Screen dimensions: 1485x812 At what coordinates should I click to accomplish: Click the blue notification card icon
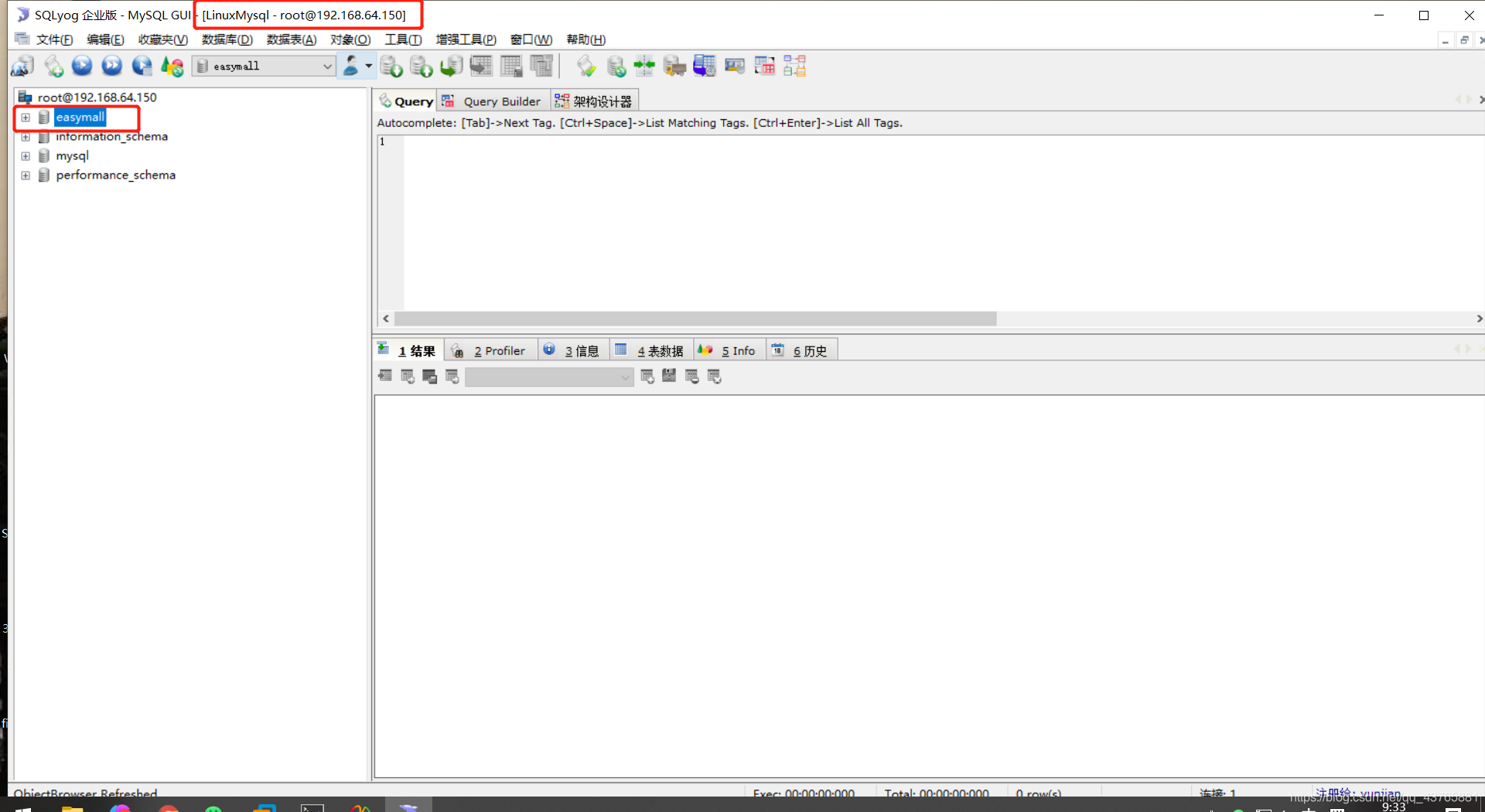click(735, 67)
